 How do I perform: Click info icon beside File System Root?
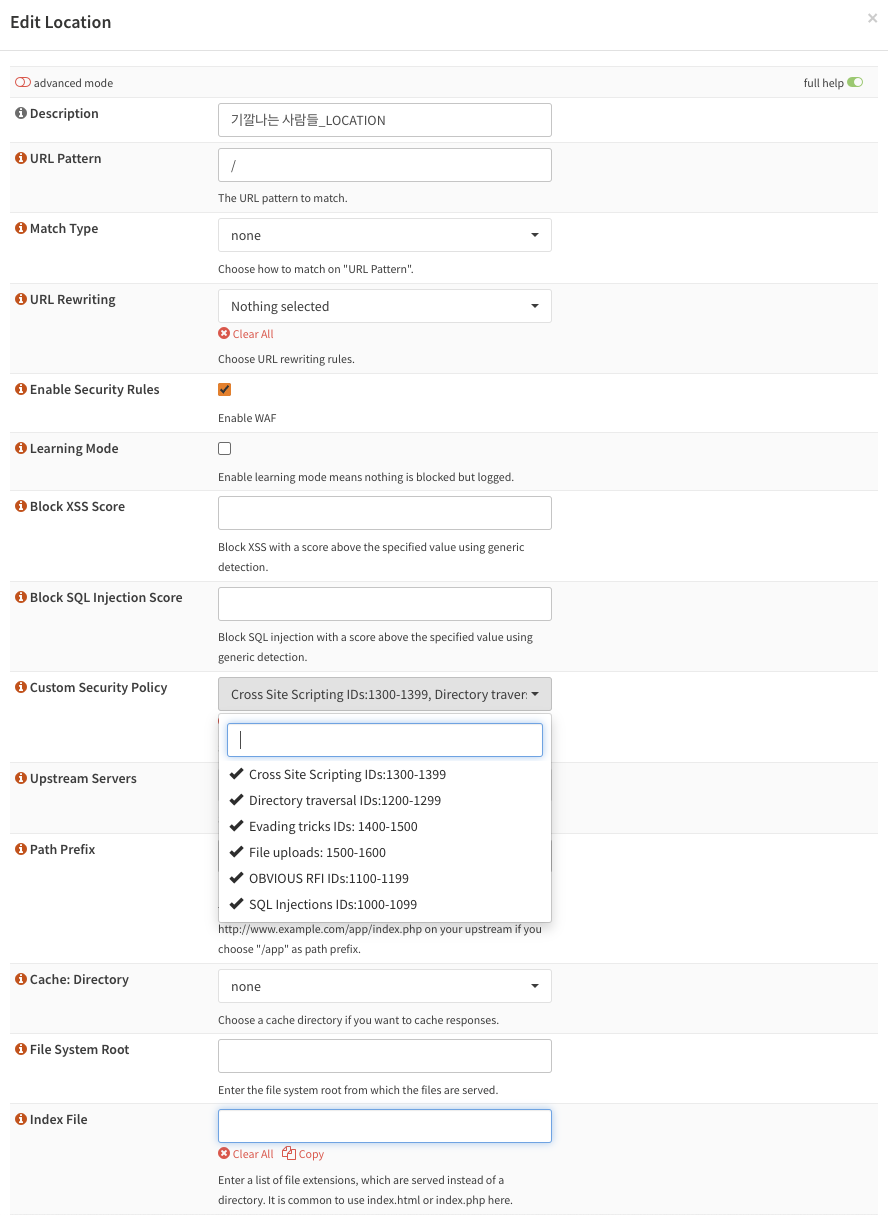pyautogui.click(x=21, y=1050)
